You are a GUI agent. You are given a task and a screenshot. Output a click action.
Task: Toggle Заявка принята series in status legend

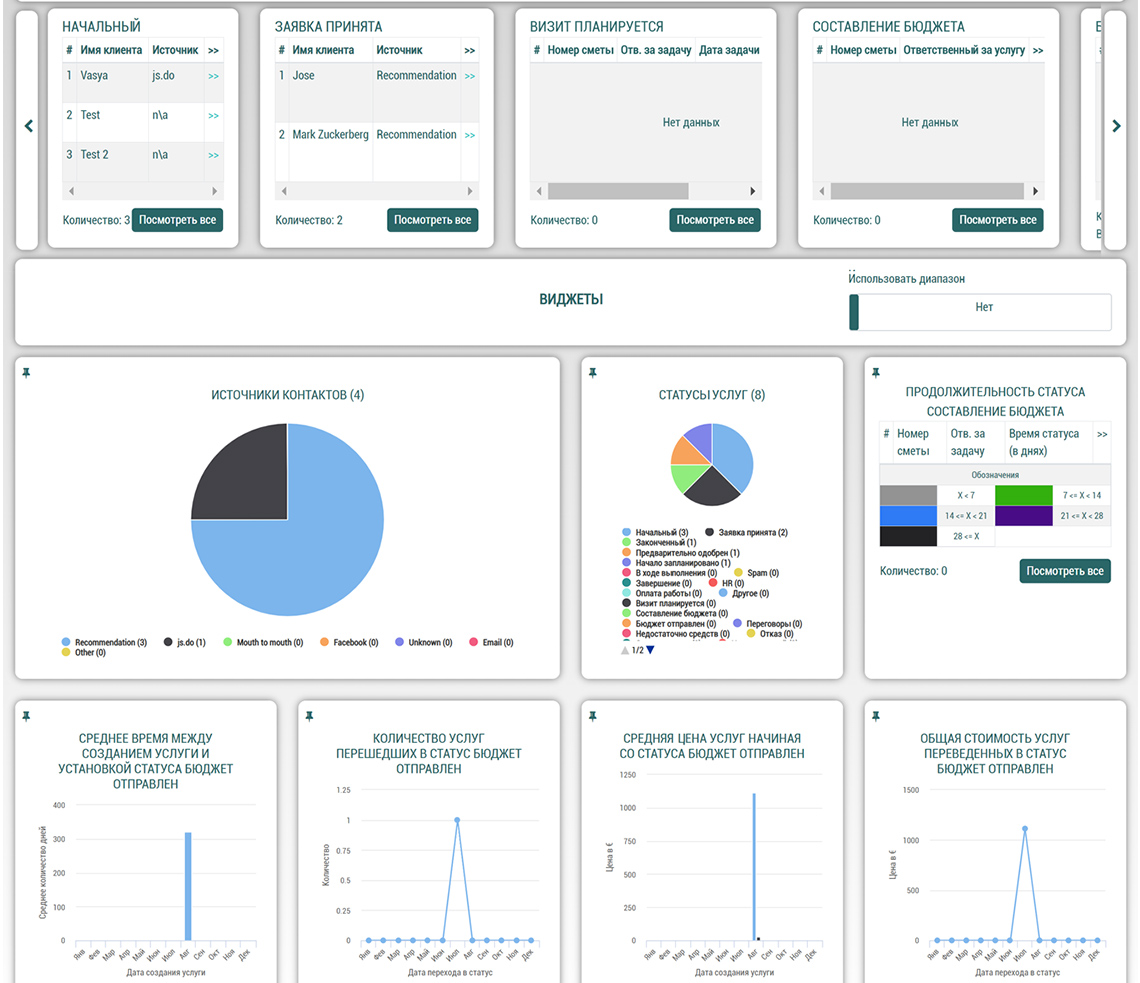(746, 532)
